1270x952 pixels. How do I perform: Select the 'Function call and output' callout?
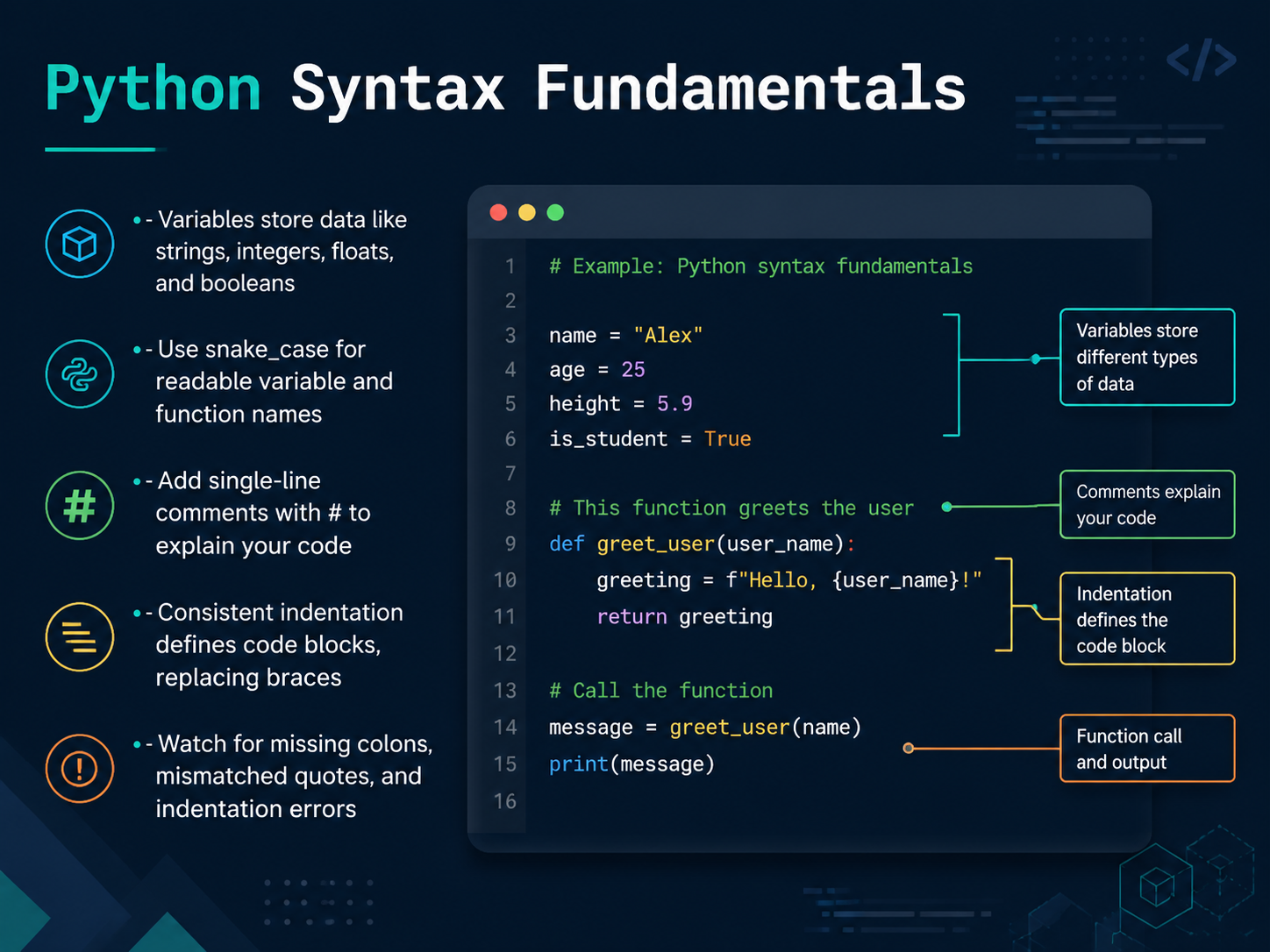pos(1147,749)
